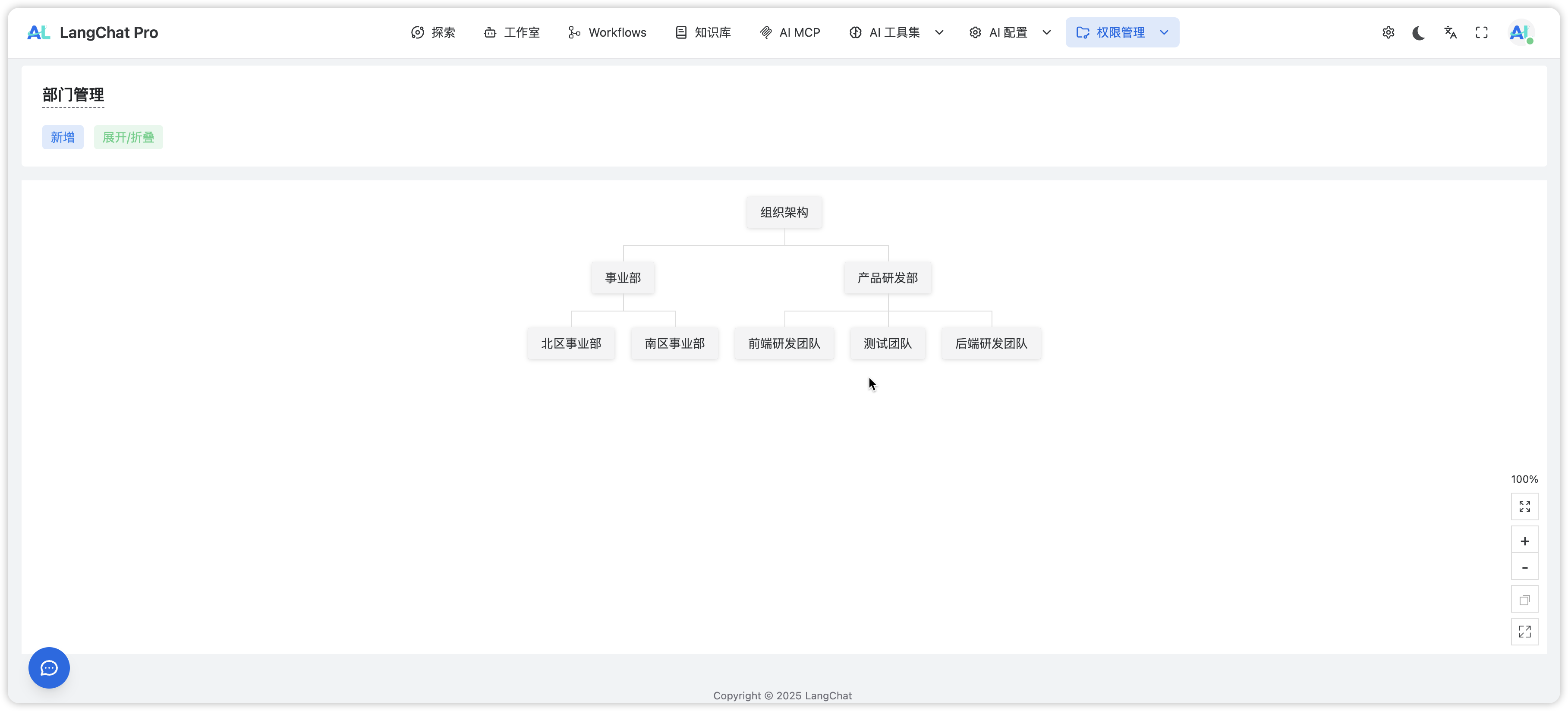The width and height of the screenshot is (1568, 711).
Task: Open the 知识库 menu item
Action: click(703, 32)
